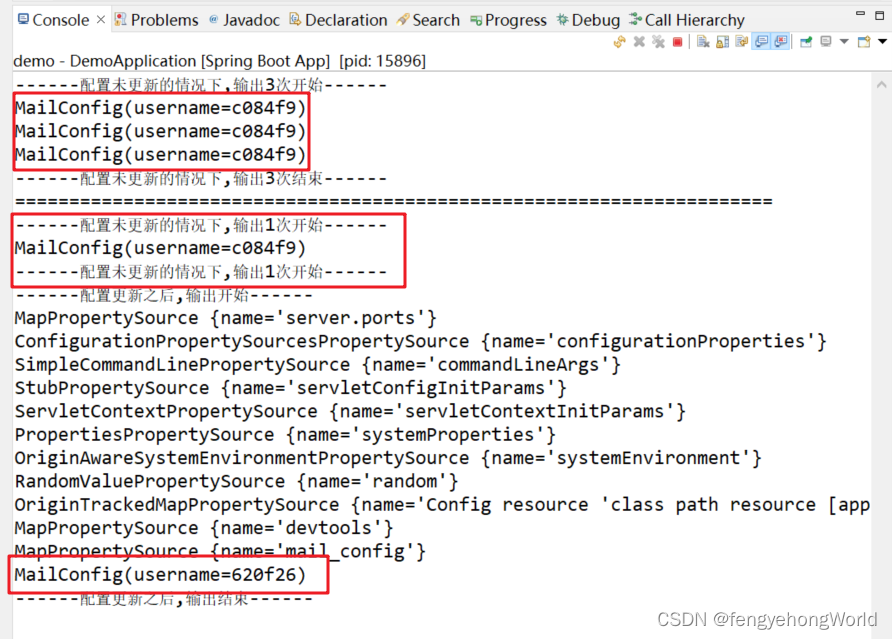Close the Console tab
This screenshot has width=892, height=639.
tap(97, 17)
